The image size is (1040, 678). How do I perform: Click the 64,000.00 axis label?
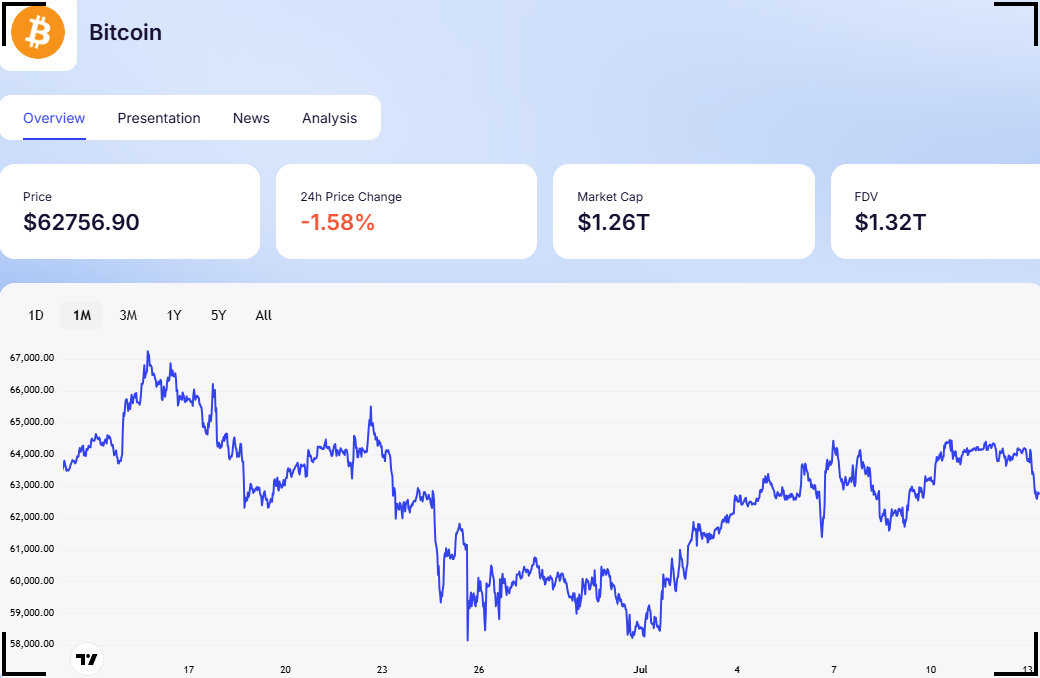click(x=32, y=454)
